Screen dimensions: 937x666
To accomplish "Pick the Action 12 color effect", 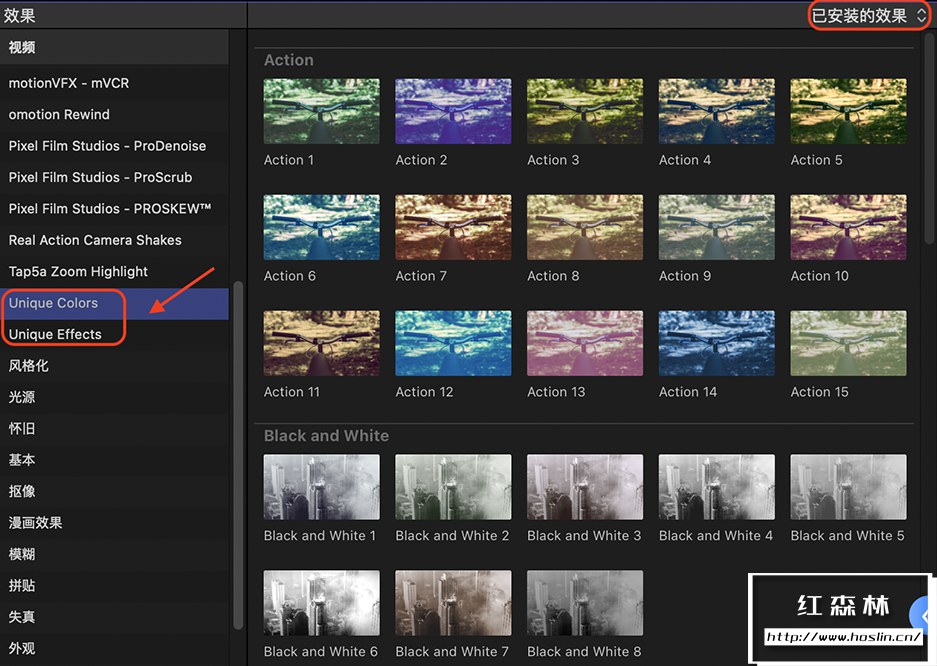I will coord(453,344).
